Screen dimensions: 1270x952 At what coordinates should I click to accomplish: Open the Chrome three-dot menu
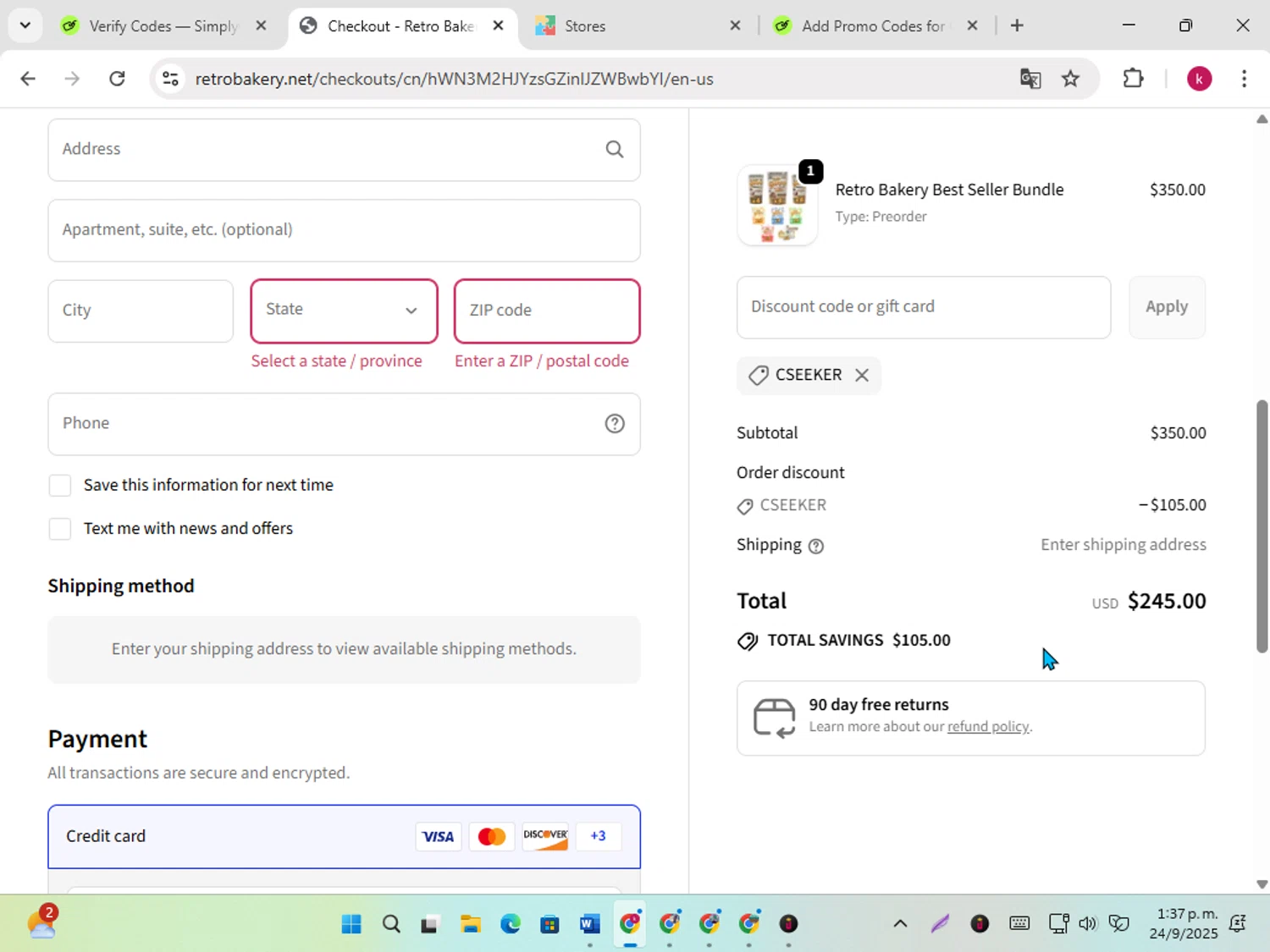1244,79
